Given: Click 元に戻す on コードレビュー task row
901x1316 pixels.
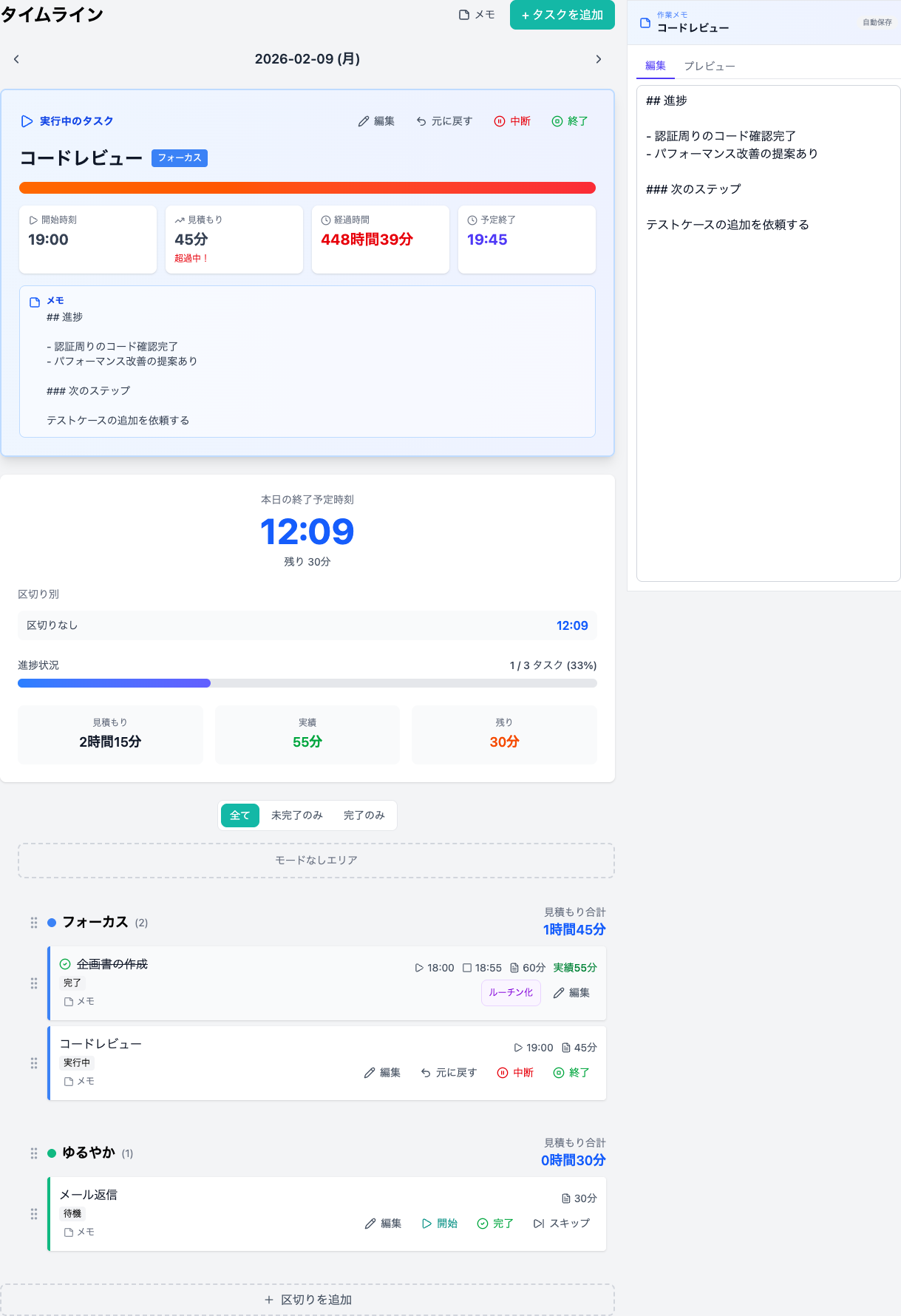Looking at the screenshot, I should click(x=449, y=1073).
